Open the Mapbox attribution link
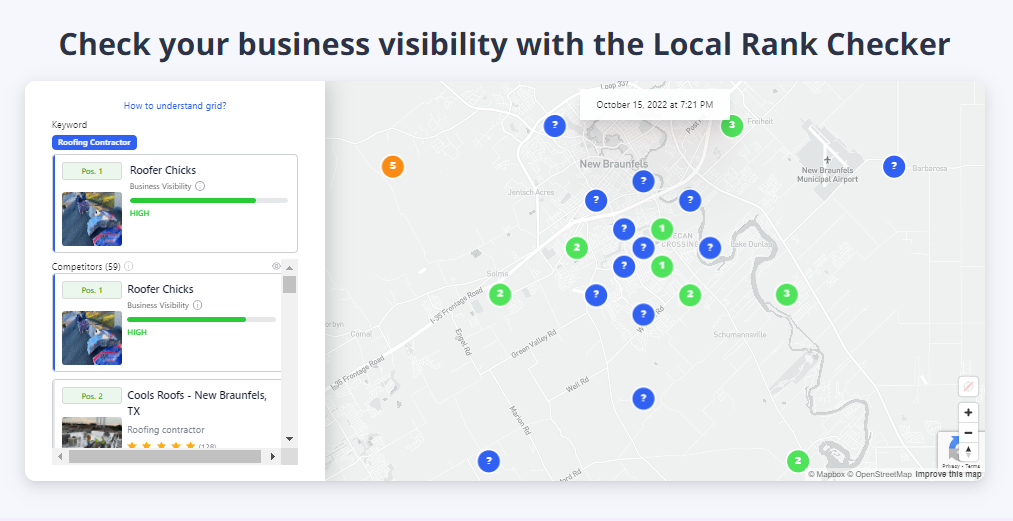 [x=826, y=474]
